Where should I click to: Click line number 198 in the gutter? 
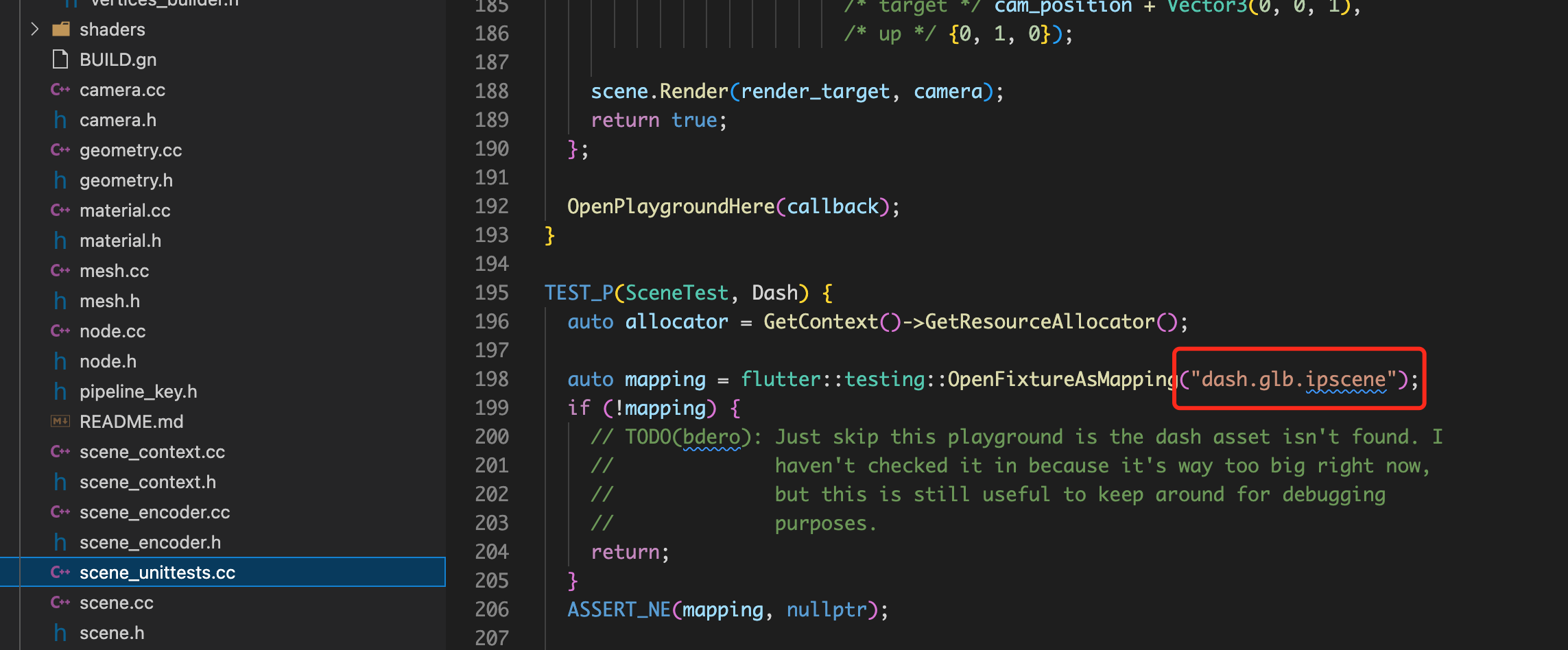[x=491, y=378]
